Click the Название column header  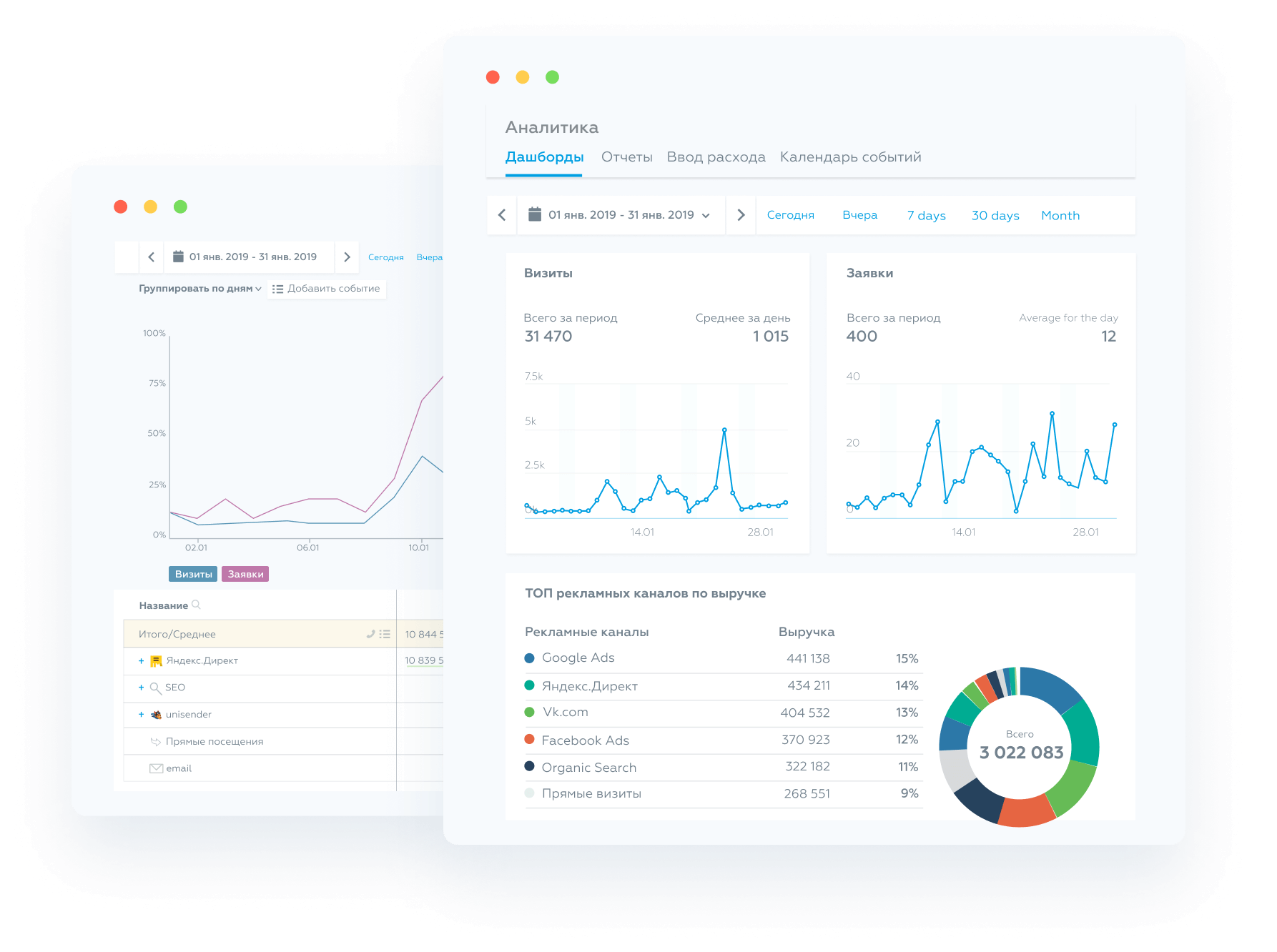[x=163, y=605]
